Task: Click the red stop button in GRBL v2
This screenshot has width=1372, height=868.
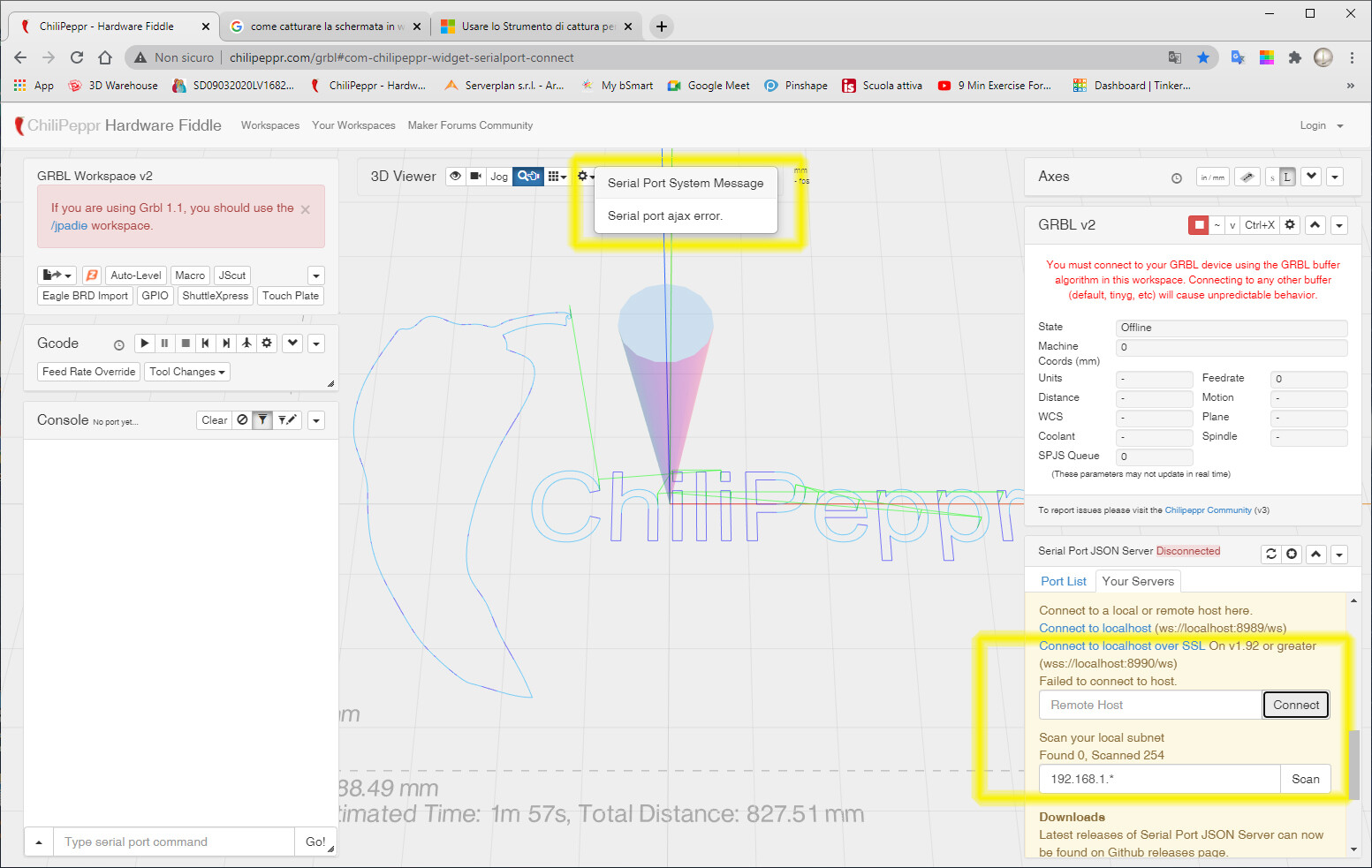Action: [1199, 225]
